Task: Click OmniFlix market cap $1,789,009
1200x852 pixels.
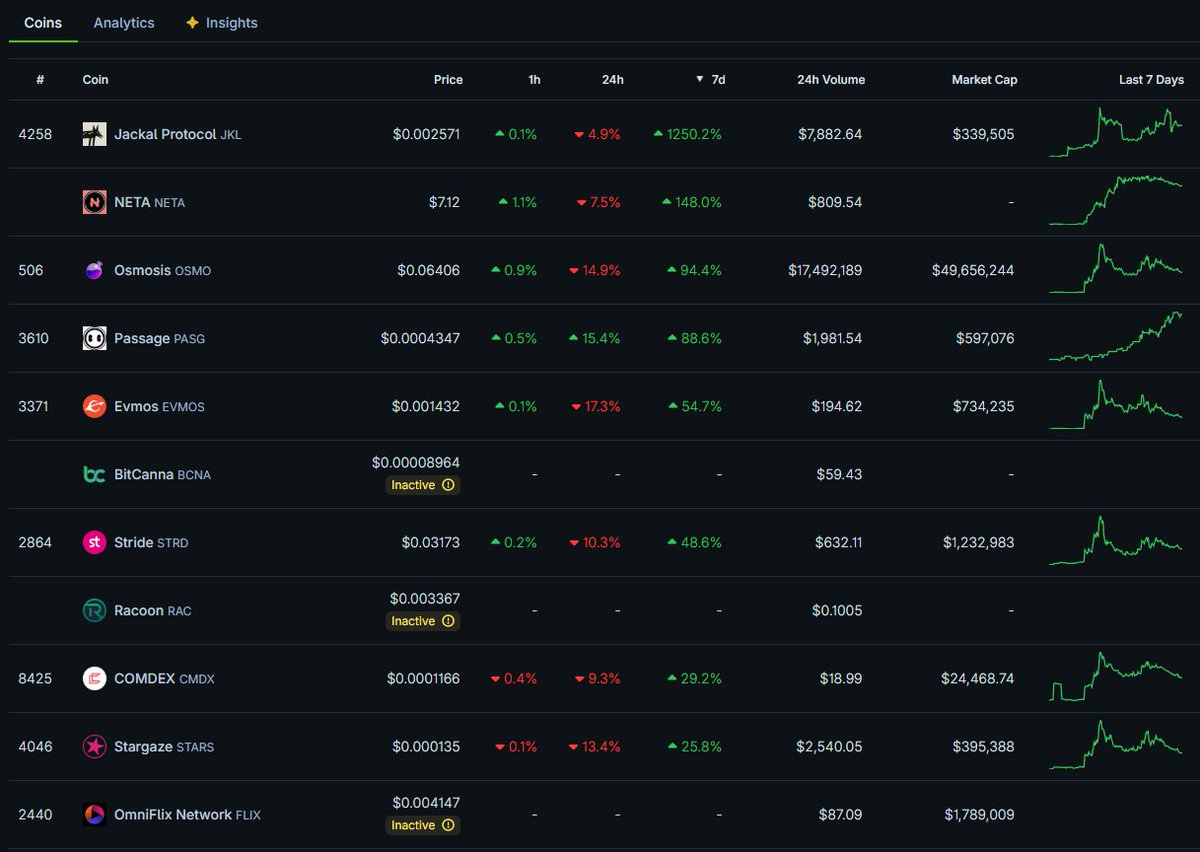Action: coord(979,814)
